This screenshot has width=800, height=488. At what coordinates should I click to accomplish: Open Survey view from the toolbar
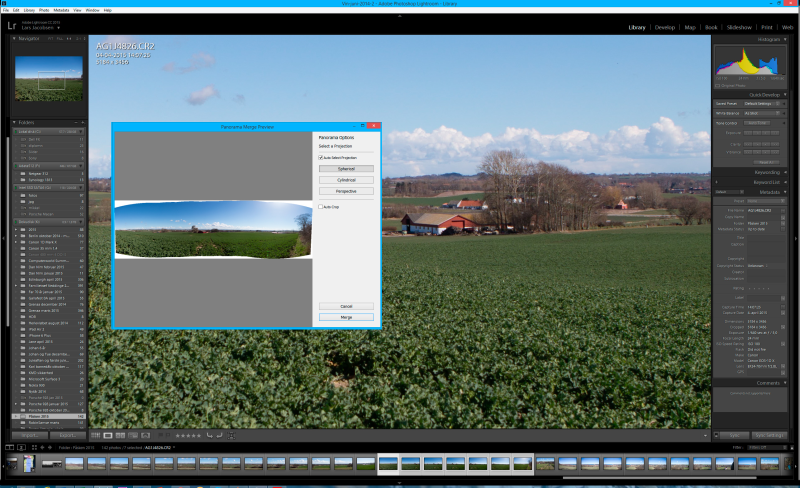[133, 435]
